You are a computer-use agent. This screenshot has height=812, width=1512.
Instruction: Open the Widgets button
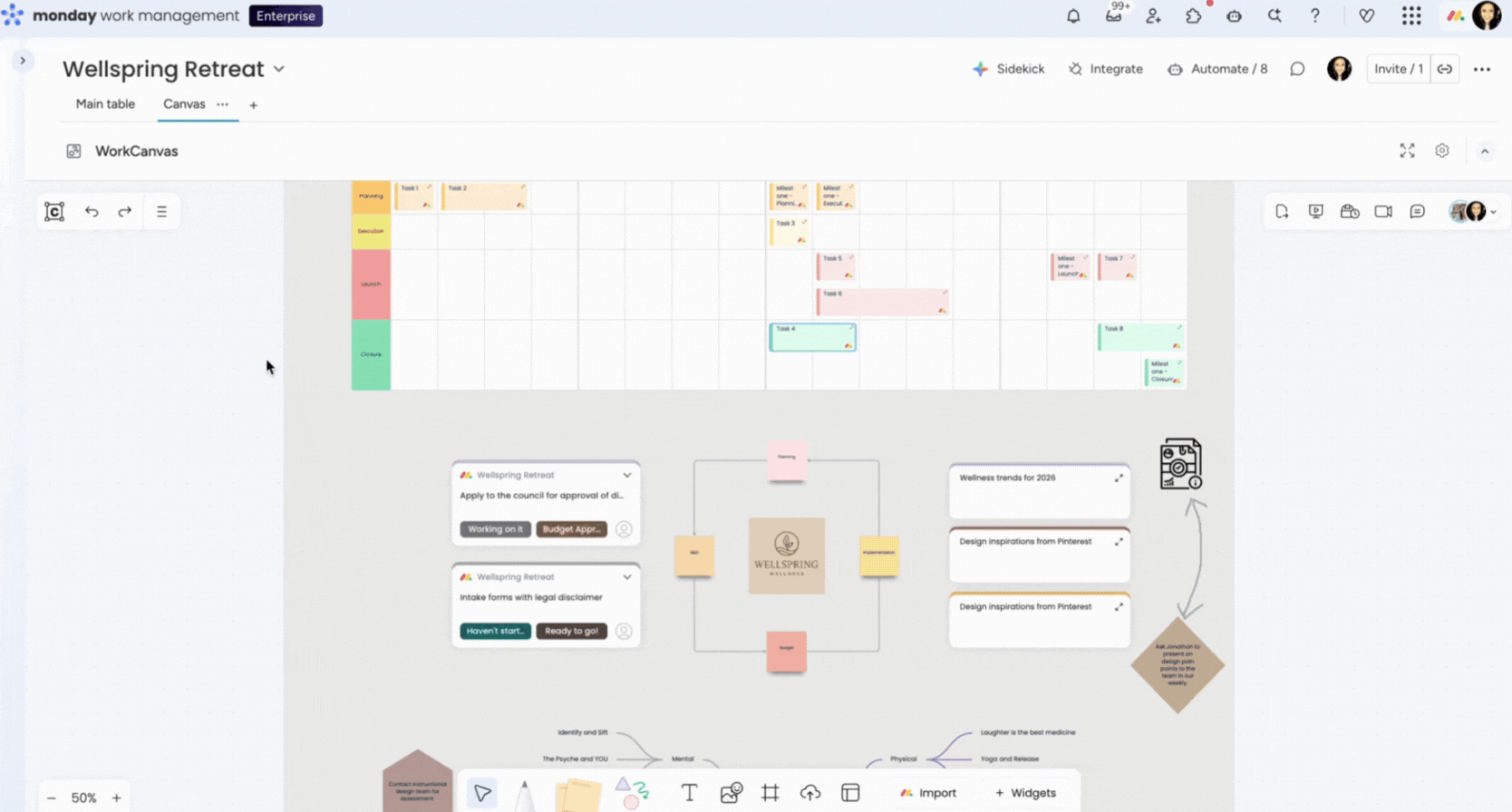click(1025, 793)
